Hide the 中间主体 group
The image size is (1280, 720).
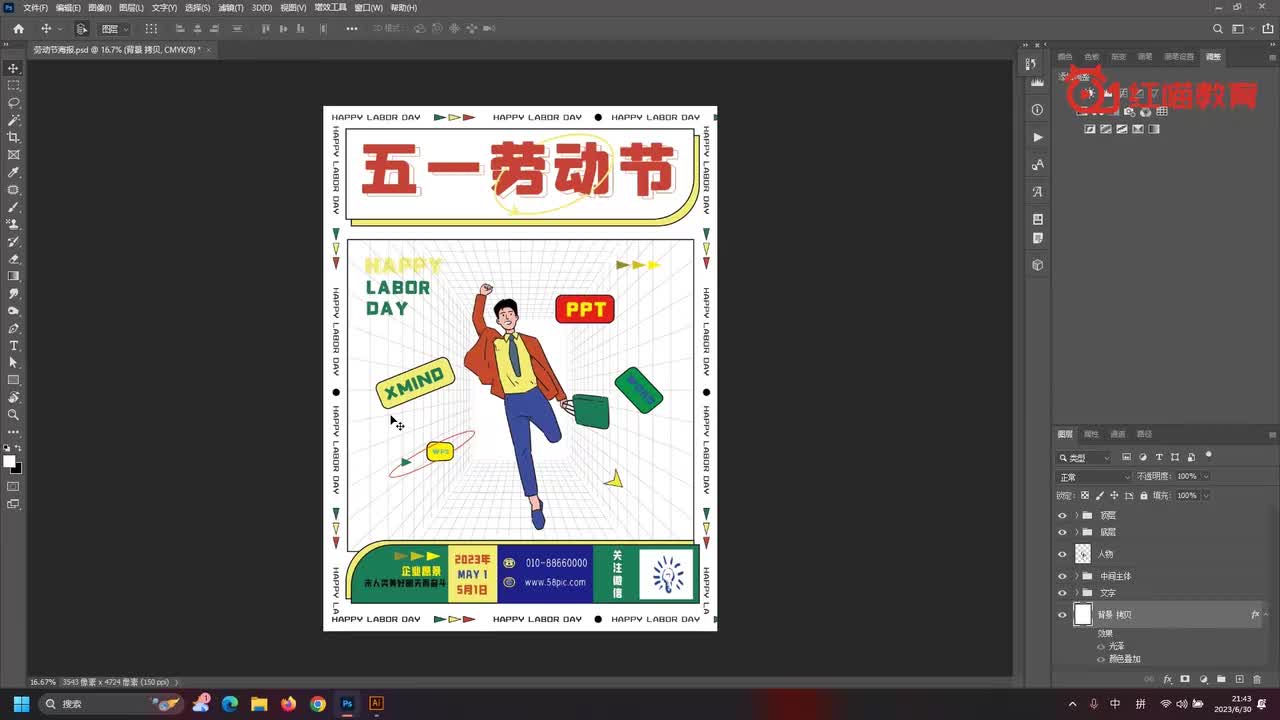(x=1062, y=576)
